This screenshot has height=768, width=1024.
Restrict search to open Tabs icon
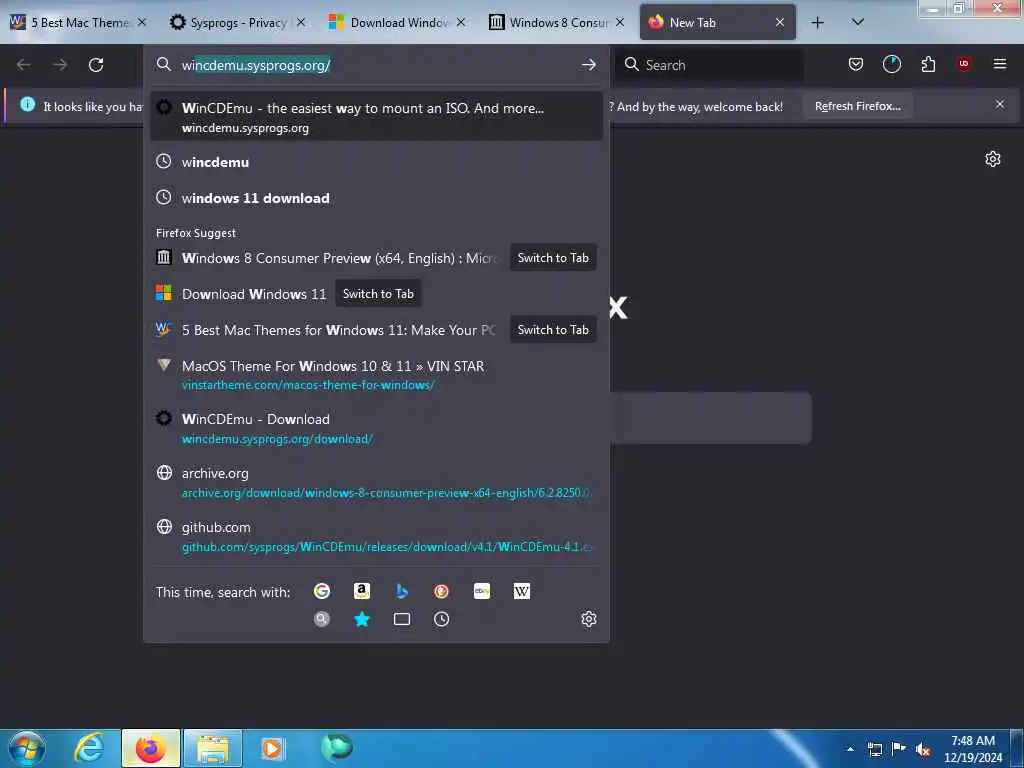click(402, 619)
